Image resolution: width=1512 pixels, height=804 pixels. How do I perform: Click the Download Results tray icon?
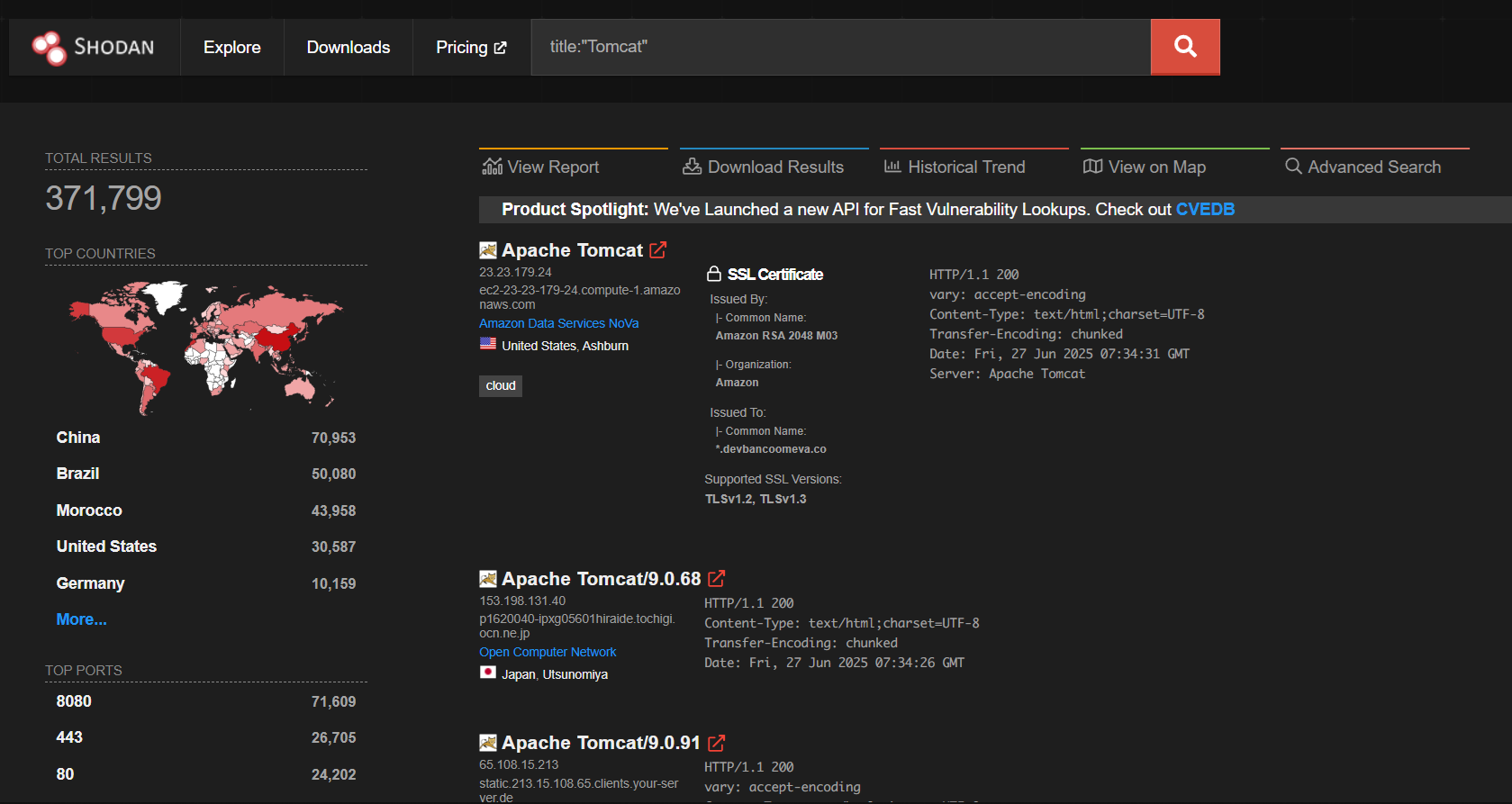(x=692, y=167)
